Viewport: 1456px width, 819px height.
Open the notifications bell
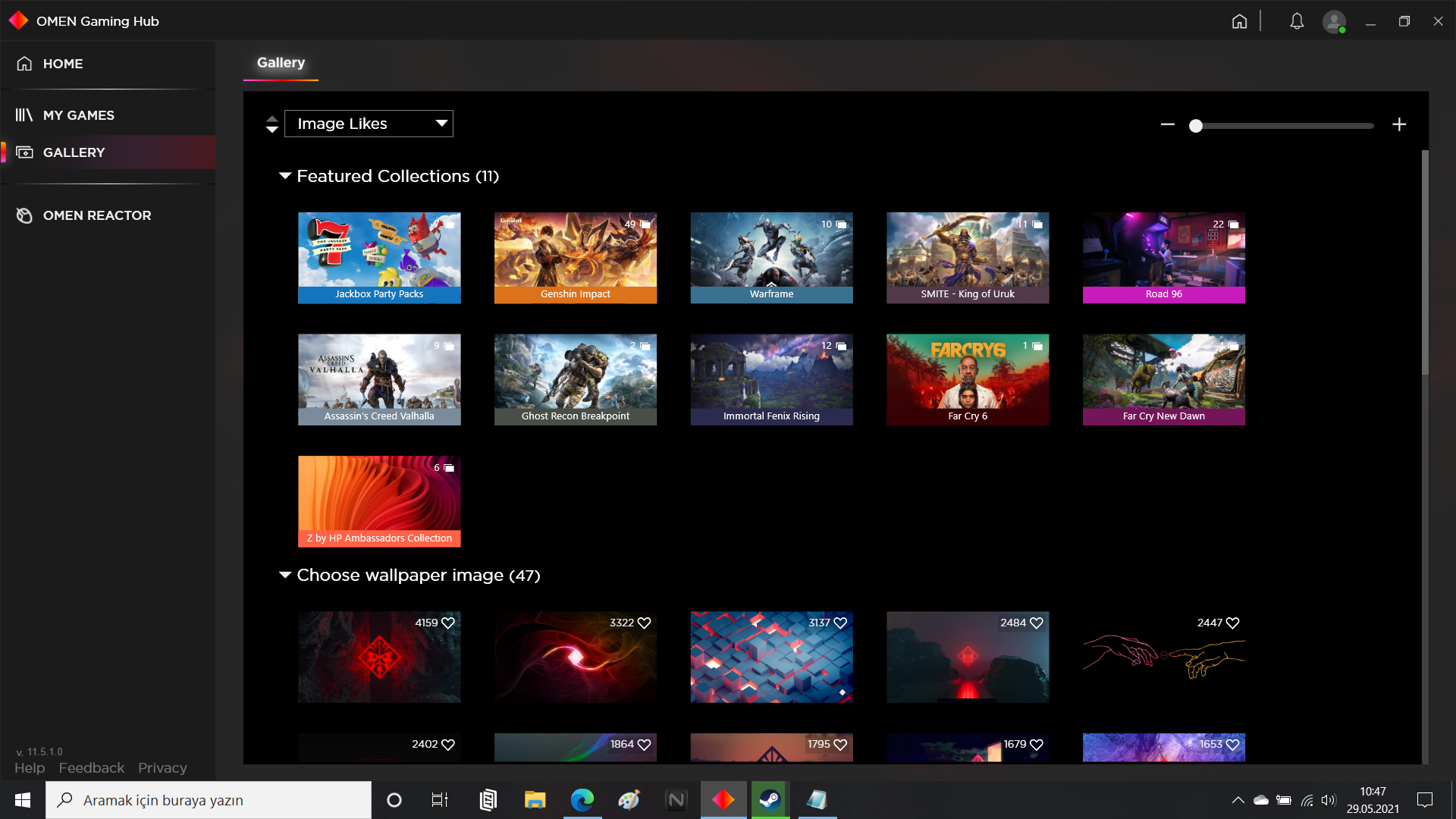coord(1297,21)
